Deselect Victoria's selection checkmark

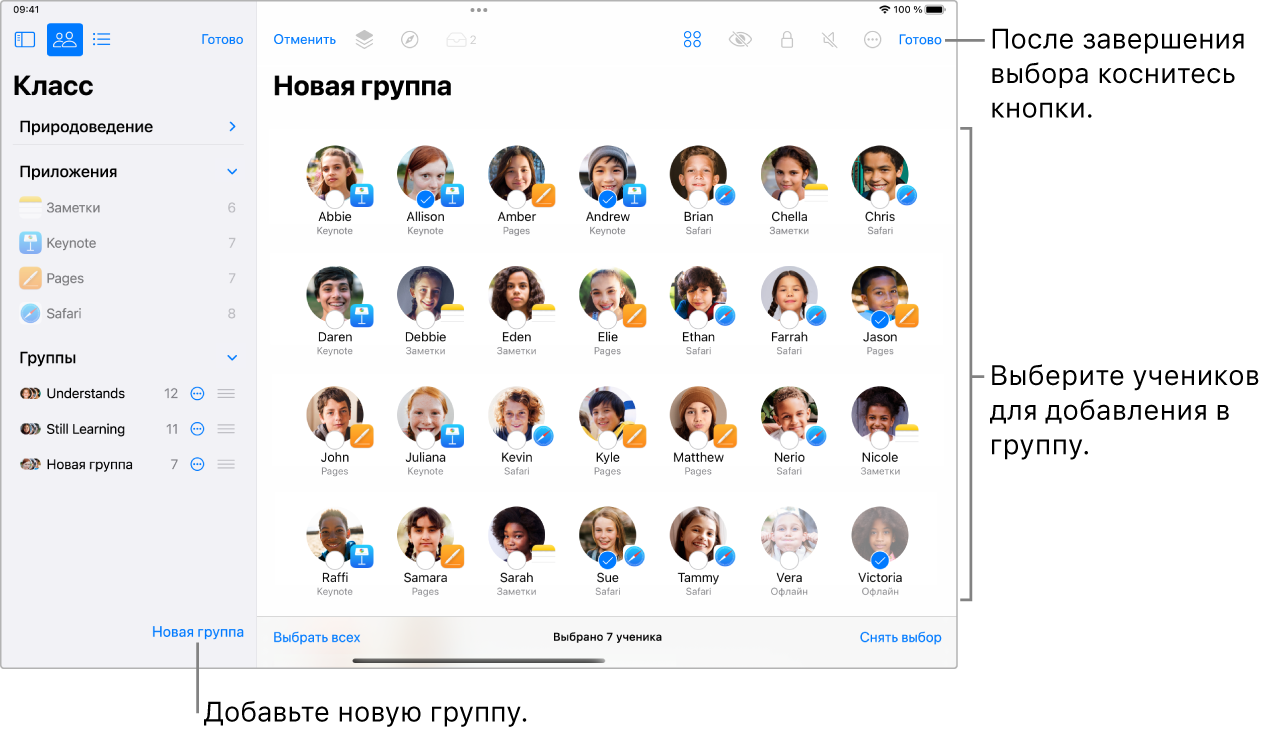point(880,560)
